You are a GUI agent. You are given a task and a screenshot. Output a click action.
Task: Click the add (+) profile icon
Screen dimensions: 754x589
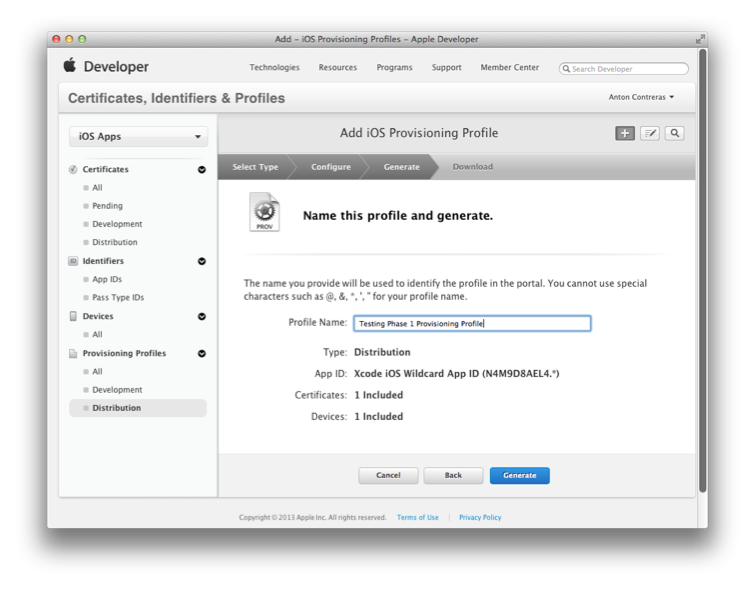click(x=625, y=133)
